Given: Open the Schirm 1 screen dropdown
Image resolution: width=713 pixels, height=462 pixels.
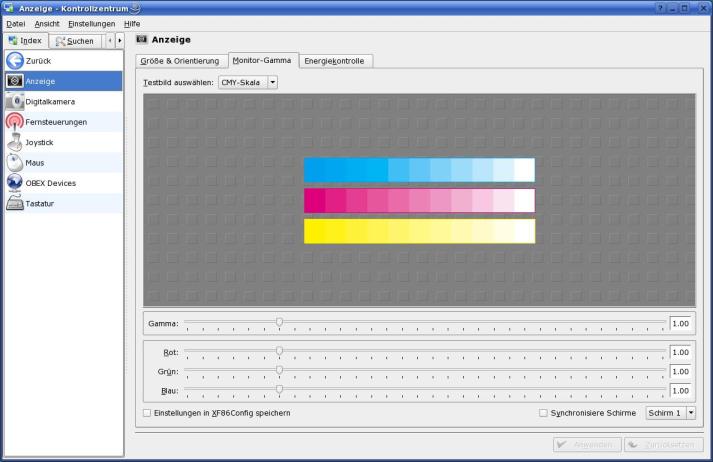Looking at the screenshot, I should 670,413.
